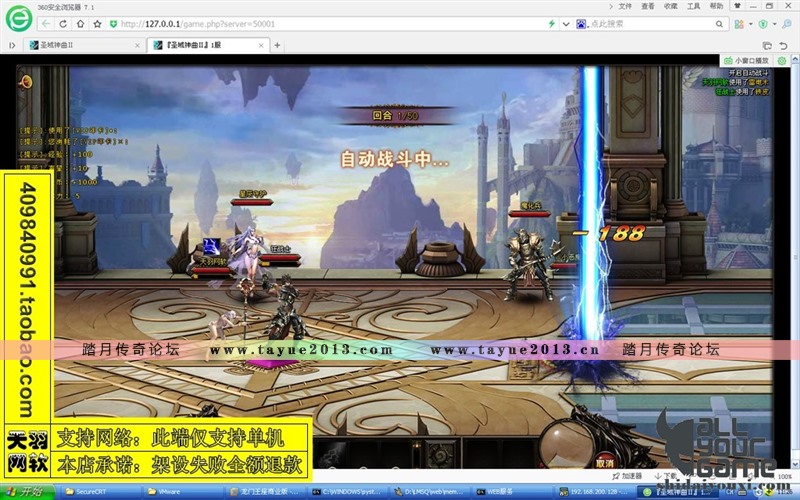800x500 pixels.
Task: Open the 收藏 favorites menu
Action: 671,6
